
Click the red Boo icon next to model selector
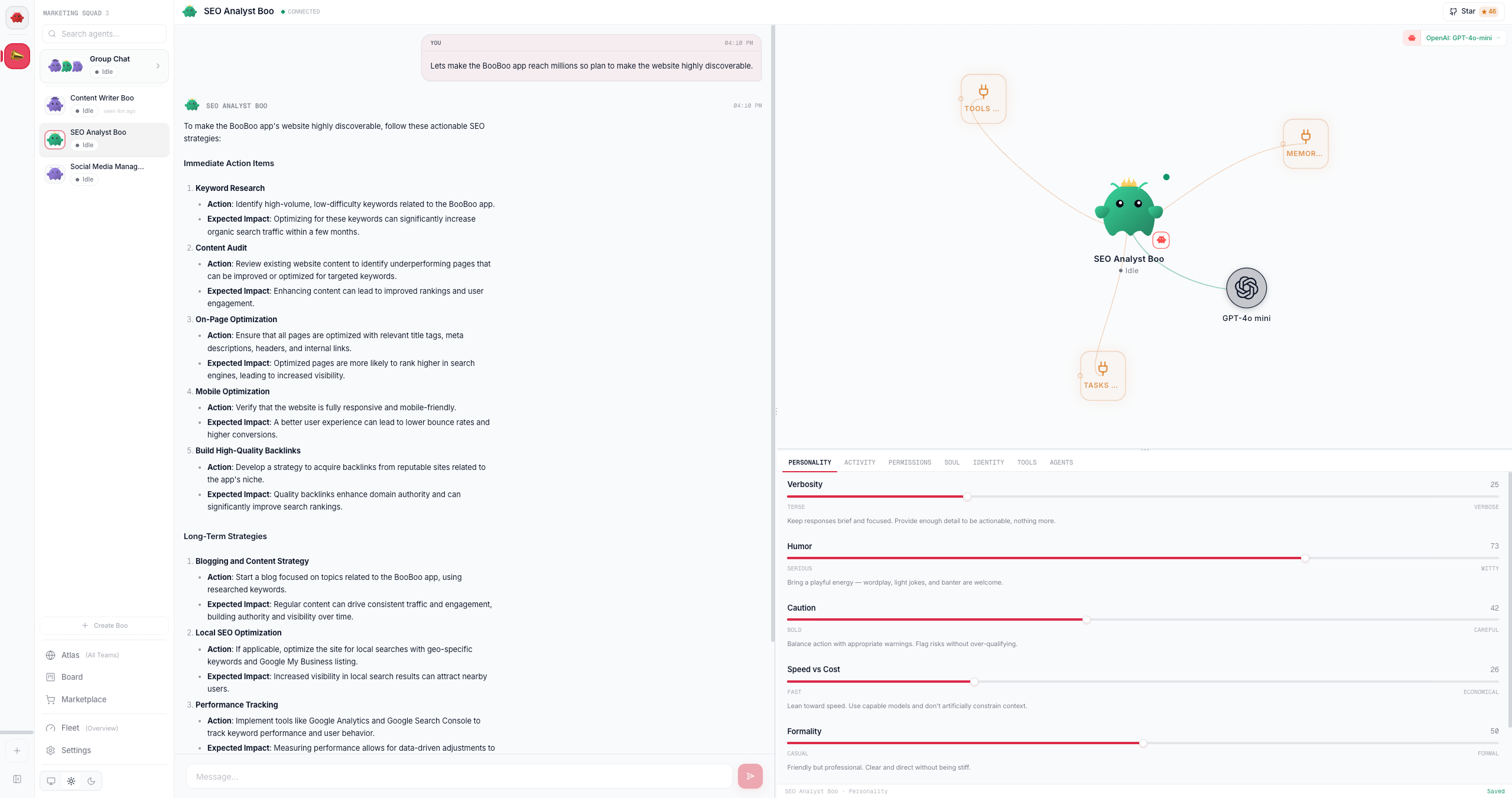1412,38
